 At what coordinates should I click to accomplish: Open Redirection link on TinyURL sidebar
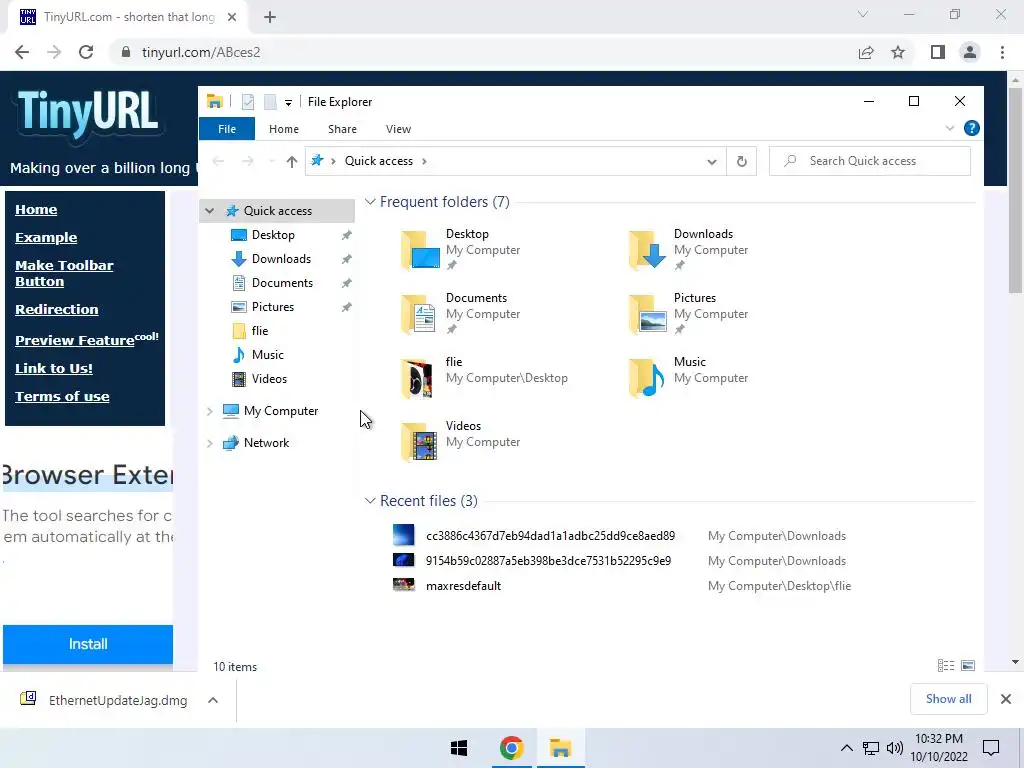point(56,310)
